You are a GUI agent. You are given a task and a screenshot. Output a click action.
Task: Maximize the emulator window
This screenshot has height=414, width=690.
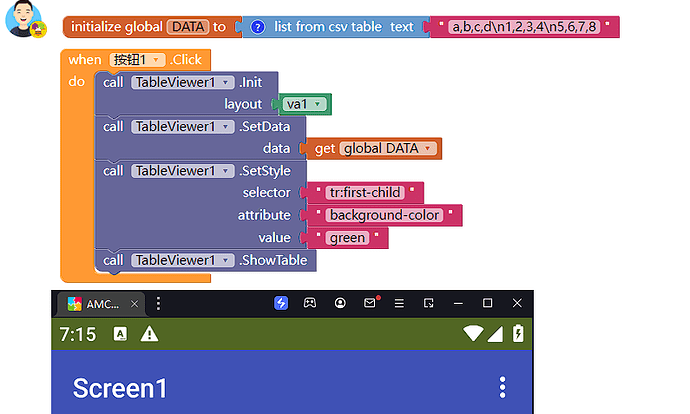(x=488, y=303)
